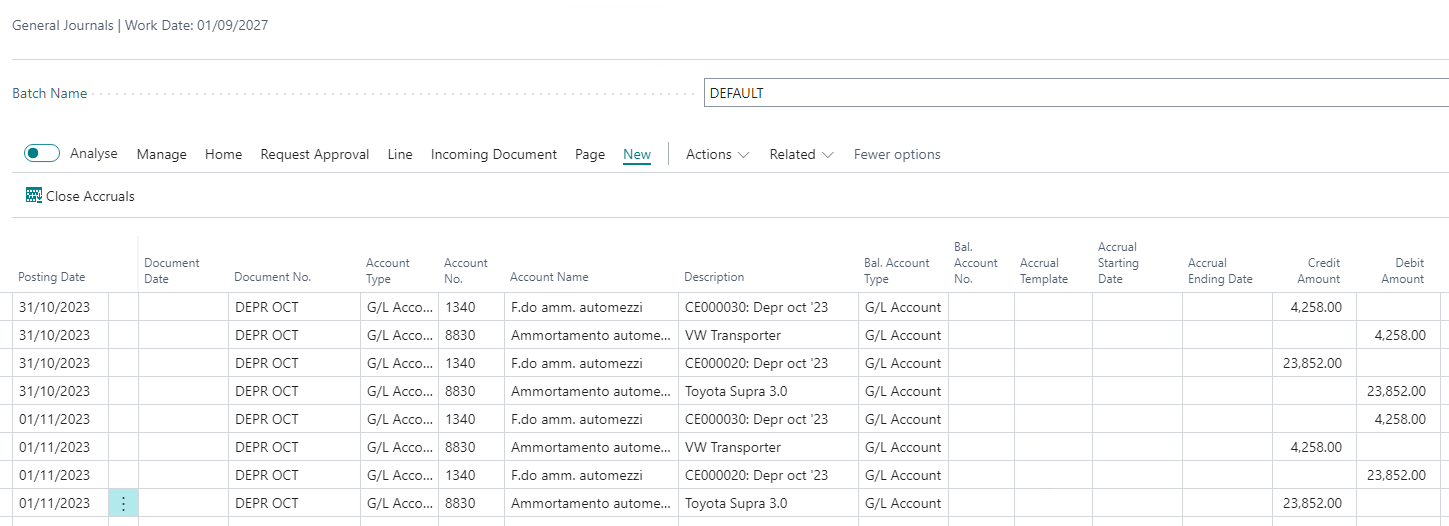Click the Document No. column header
1449x526 pixels.
click(x=273, y=277)
